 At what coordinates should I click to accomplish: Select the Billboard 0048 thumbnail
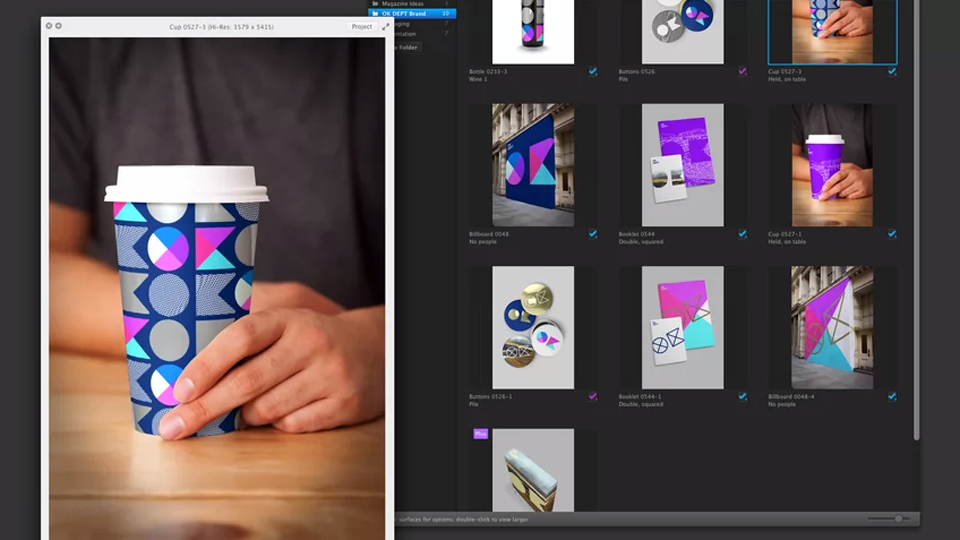(533, 165)
